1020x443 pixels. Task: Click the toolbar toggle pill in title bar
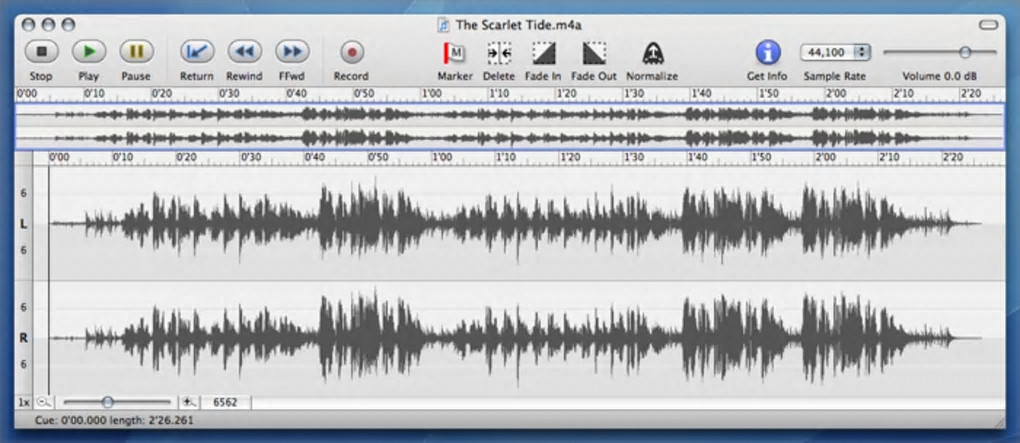988,23
